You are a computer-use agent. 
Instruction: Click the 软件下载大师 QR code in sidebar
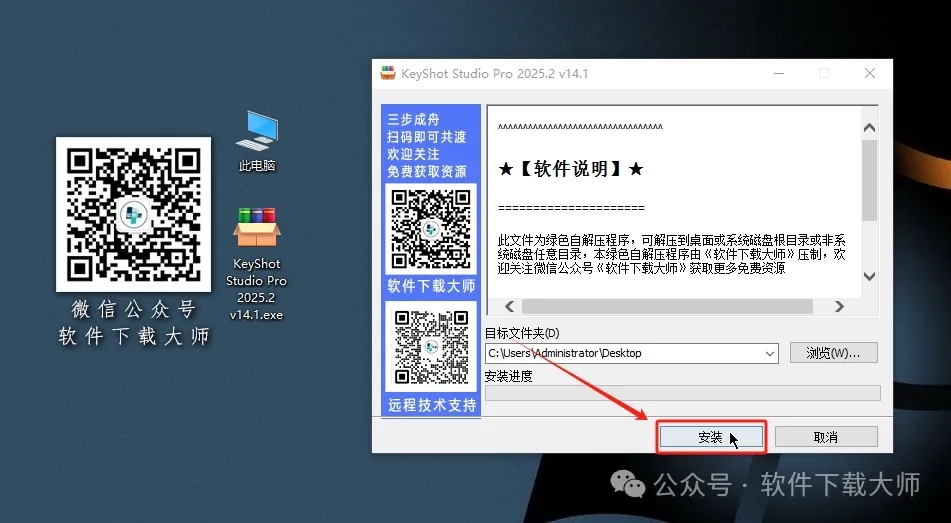(x=431, y=229)
